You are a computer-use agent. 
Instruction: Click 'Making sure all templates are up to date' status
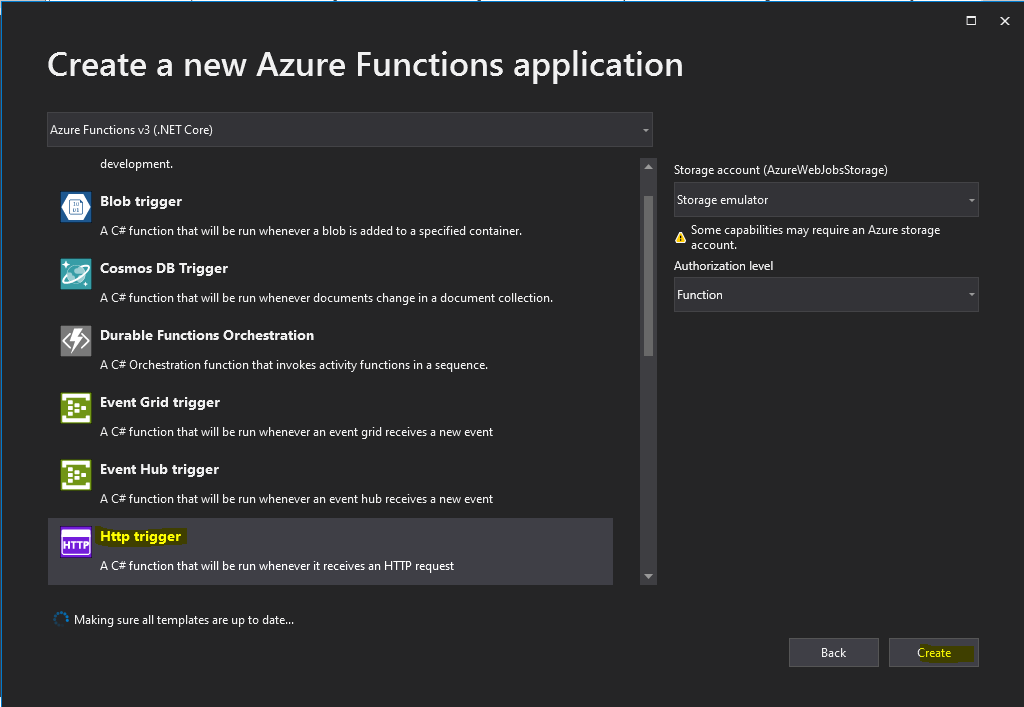(184, 620)
